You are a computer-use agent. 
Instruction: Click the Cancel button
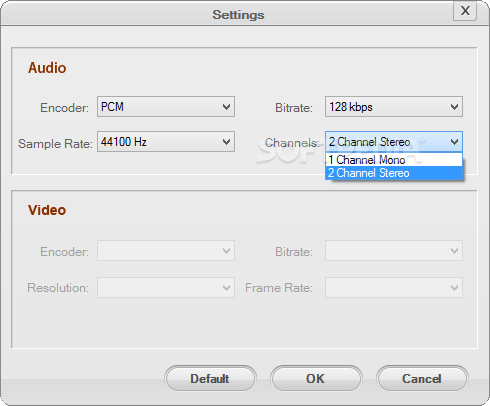[422, 378]
